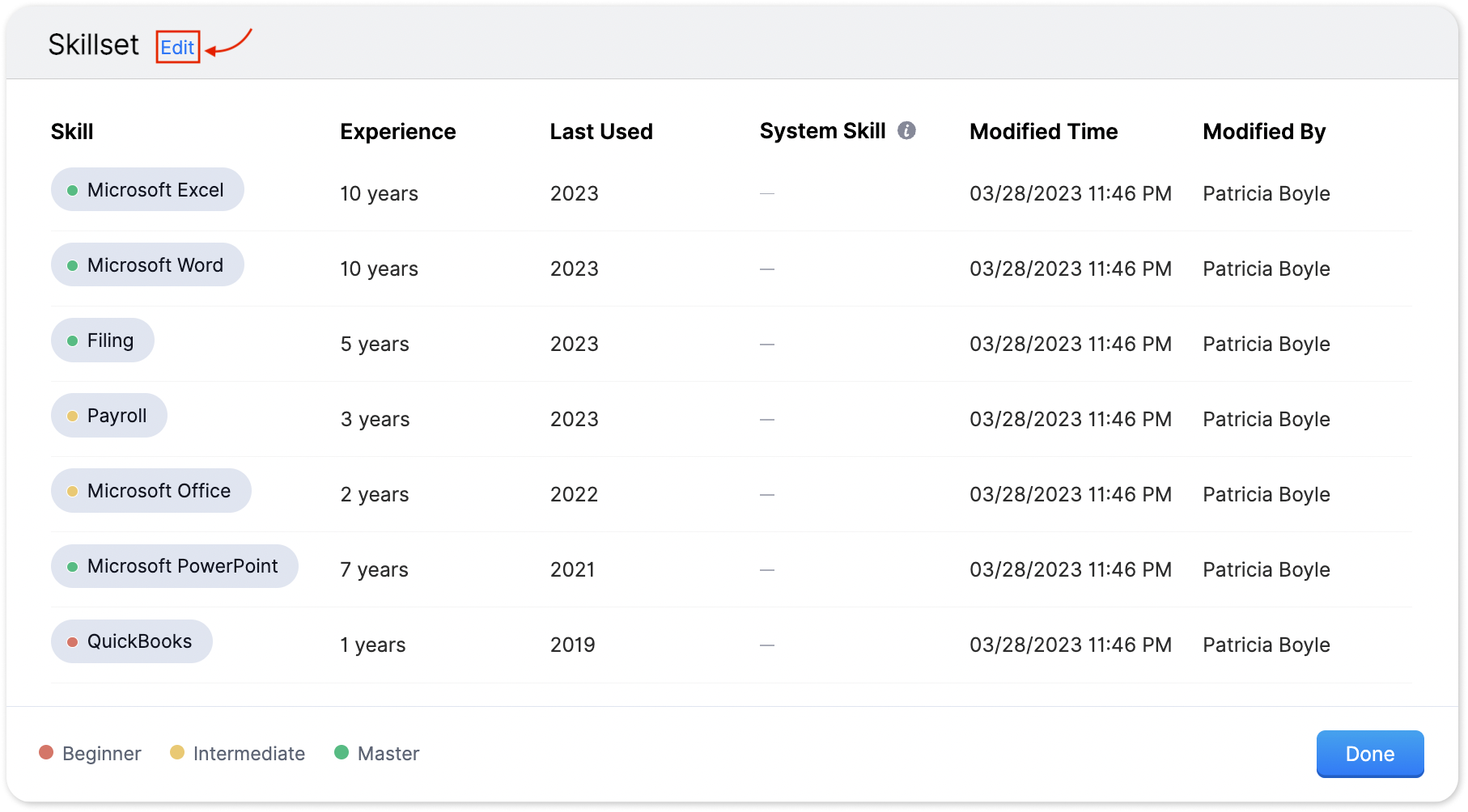Click "1 years" in QuickBooks row

click(373, 645)
